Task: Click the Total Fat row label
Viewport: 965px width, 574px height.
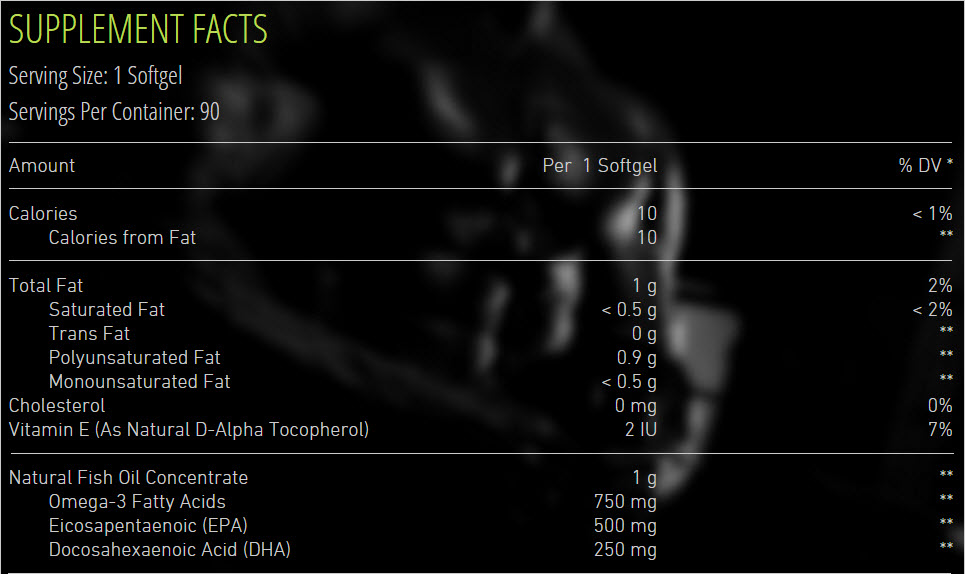Action: point(46,286)
